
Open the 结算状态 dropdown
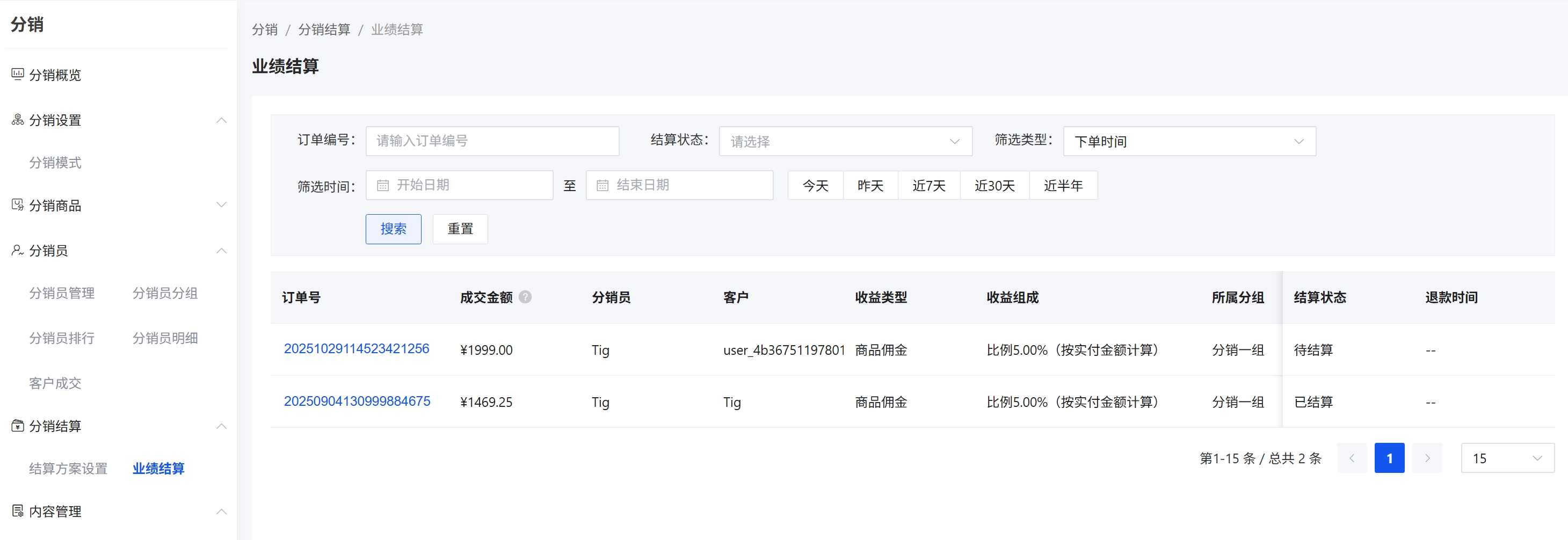845,141
